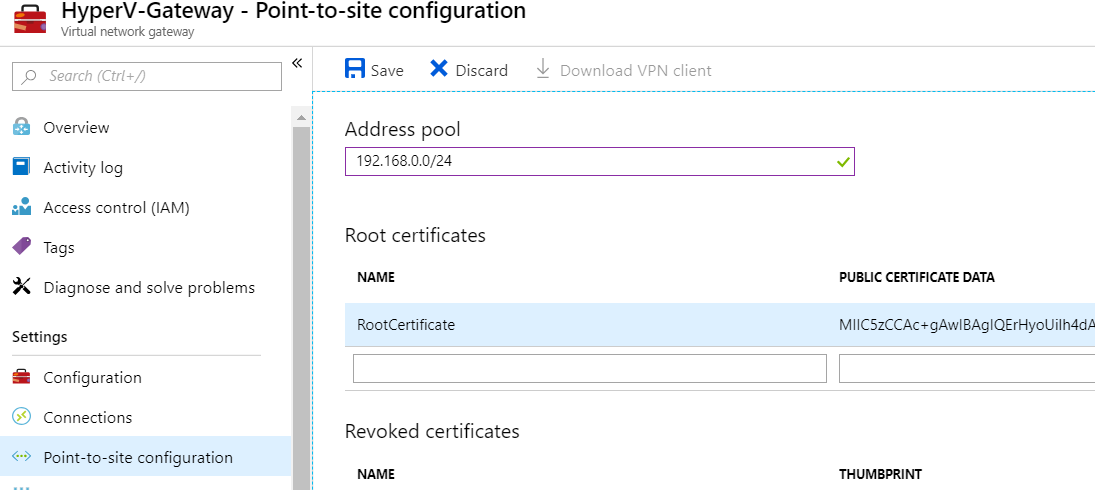Click the Connections circular icon
1095x490 pixels.
(22, 417)
